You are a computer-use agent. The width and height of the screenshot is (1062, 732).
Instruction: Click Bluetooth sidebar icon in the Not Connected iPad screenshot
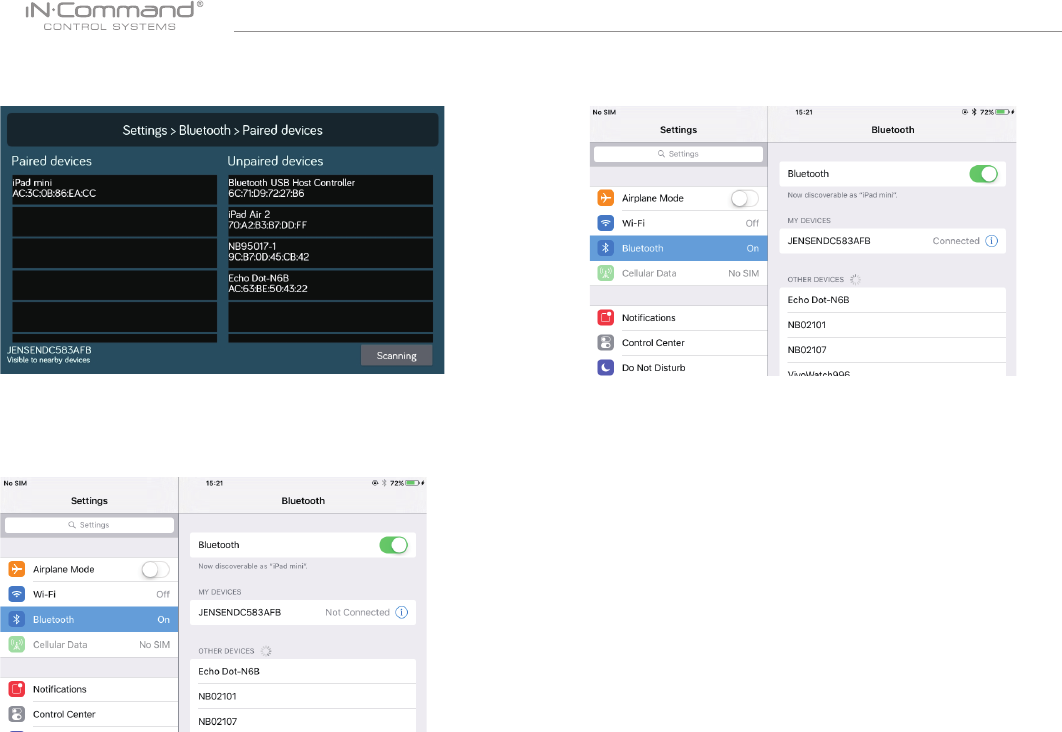[x=17, y=619]
